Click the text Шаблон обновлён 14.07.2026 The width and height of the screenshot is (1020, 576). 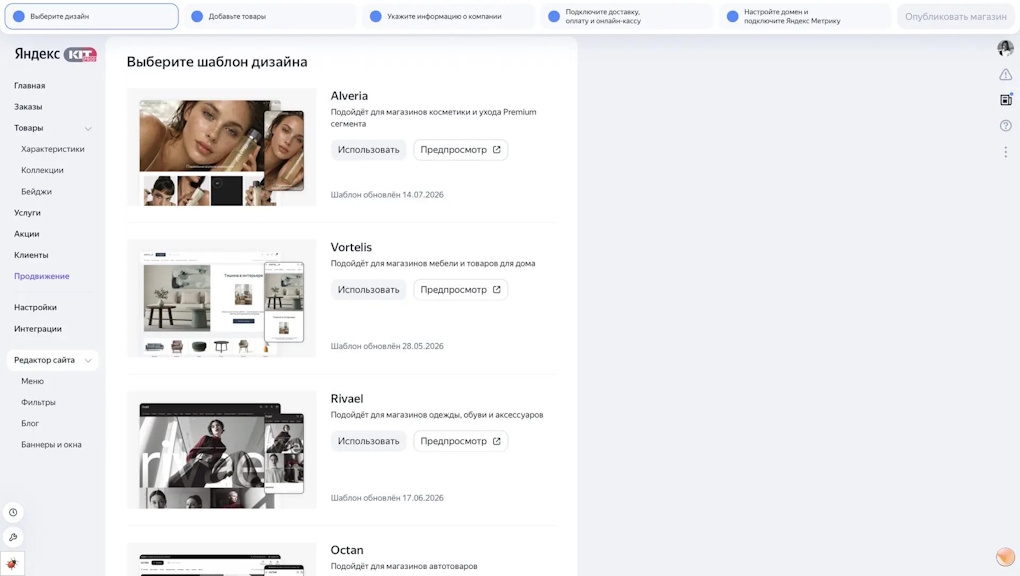coord(387,195)
